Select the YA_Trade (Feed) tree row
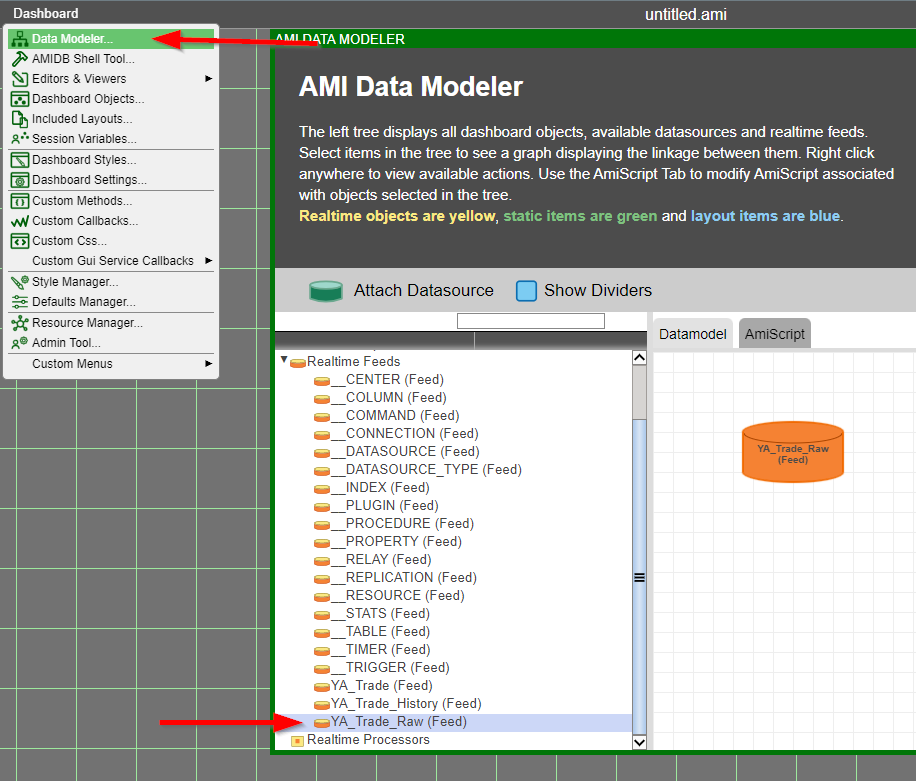 453,686
